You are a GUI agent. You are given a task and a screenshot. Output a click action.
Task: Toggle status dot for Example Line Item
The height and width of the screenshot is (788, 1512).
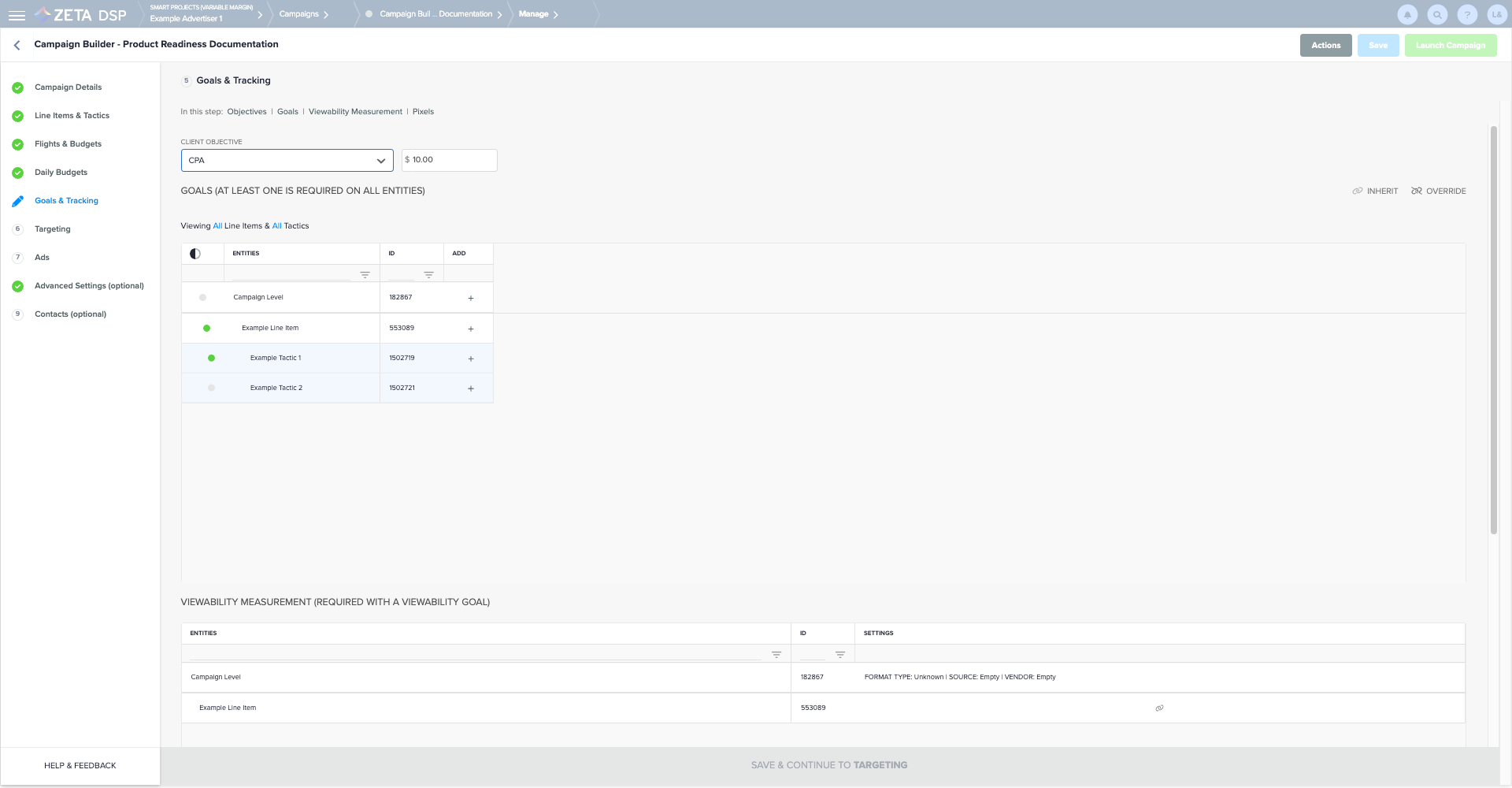(x=207, y=328)
